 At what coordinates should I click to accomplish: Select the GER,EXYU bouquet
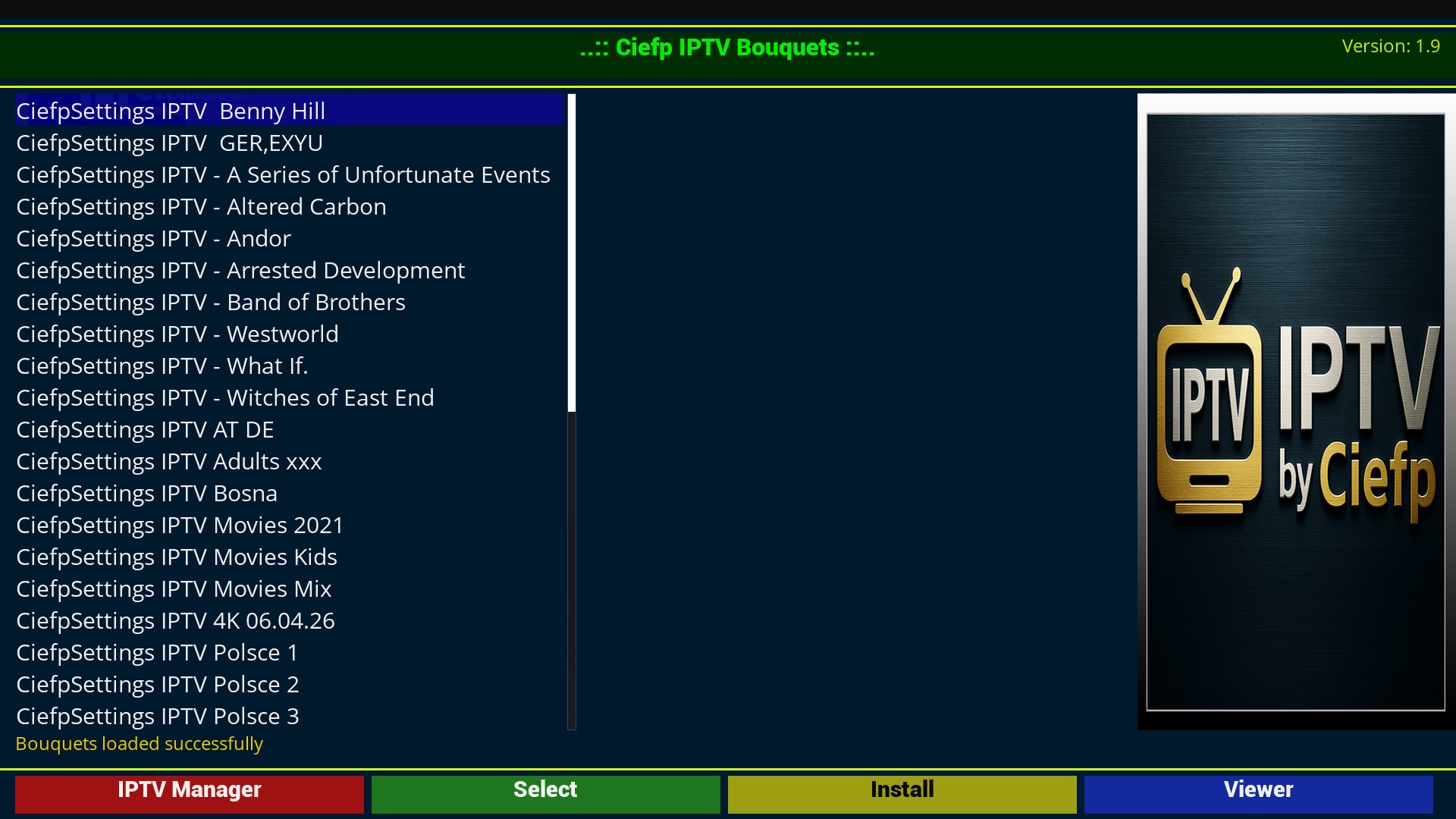pos(289,143)
